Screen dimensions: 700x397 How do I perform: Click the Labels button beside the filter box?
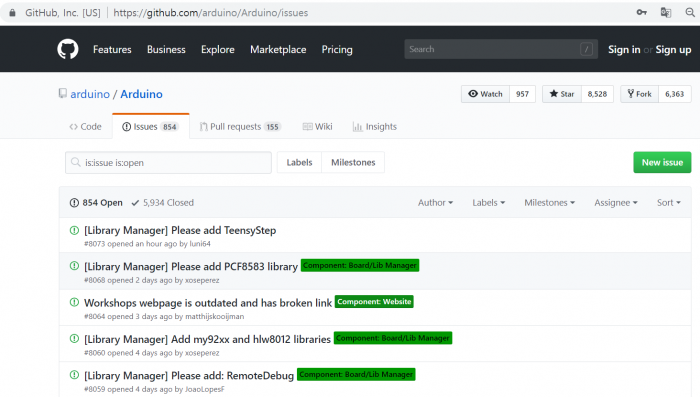pos(299,162)
